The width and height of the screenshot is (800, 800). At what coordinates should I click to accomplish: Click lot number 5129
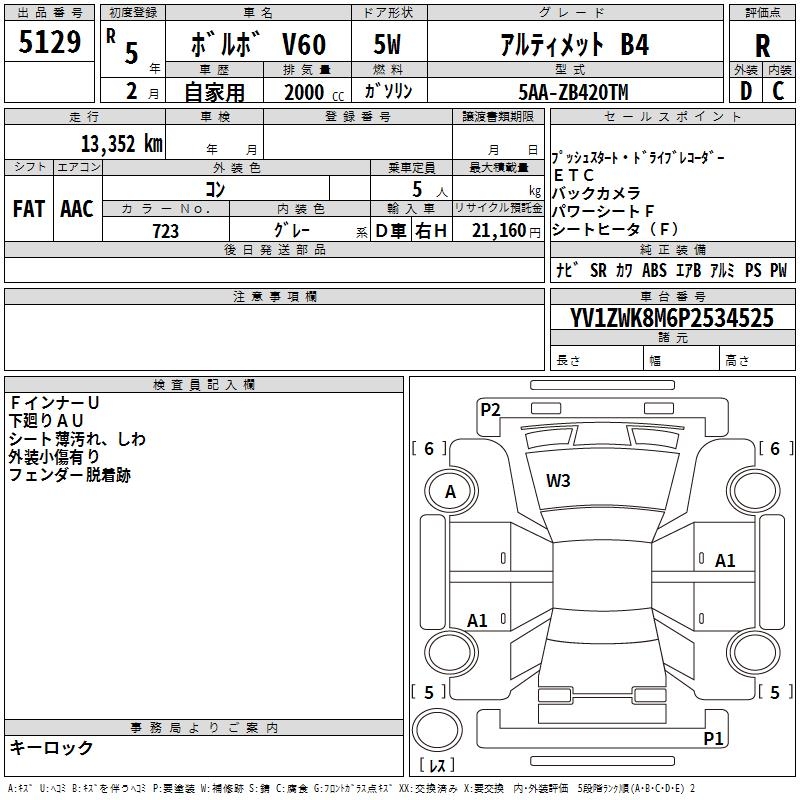49,41
